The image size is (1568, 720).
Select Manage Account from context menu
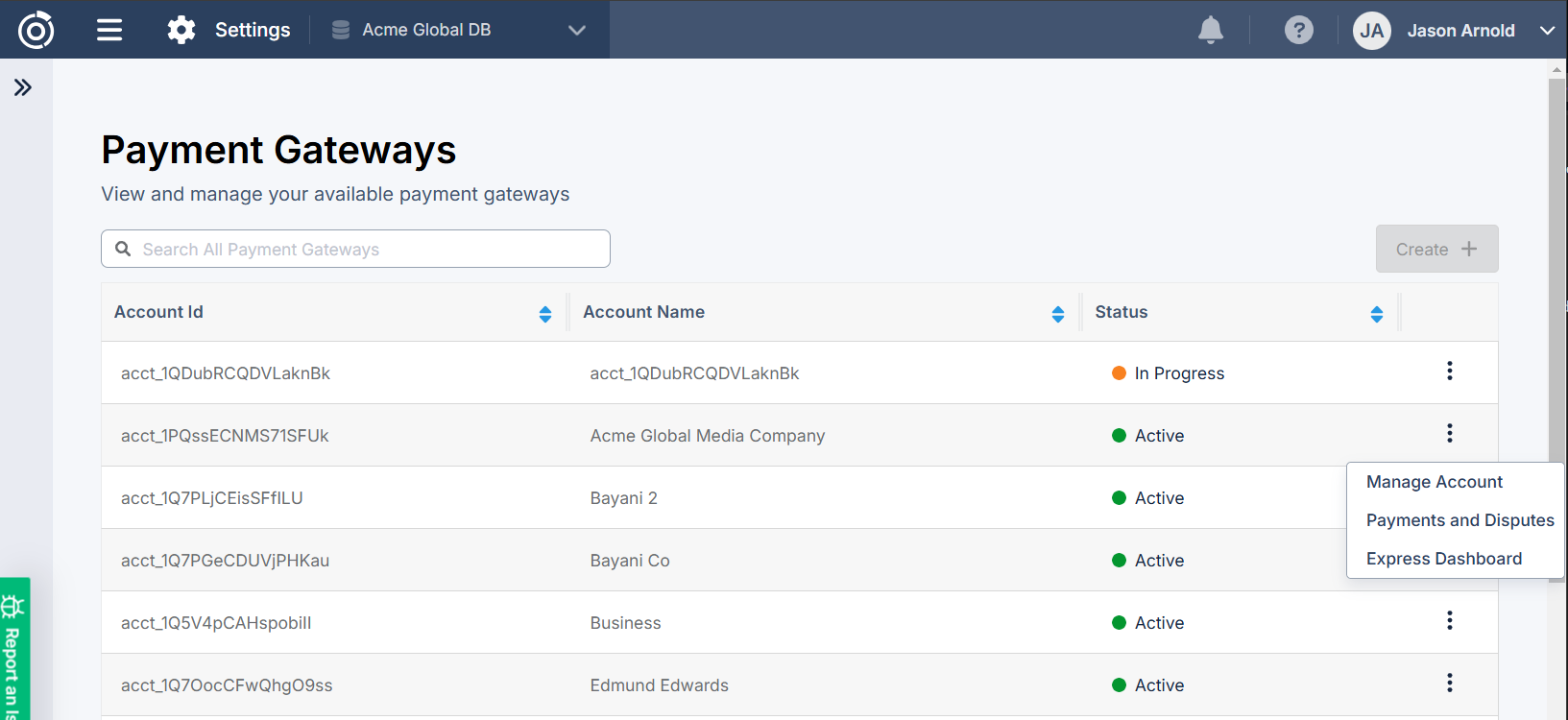(1434, 482)
